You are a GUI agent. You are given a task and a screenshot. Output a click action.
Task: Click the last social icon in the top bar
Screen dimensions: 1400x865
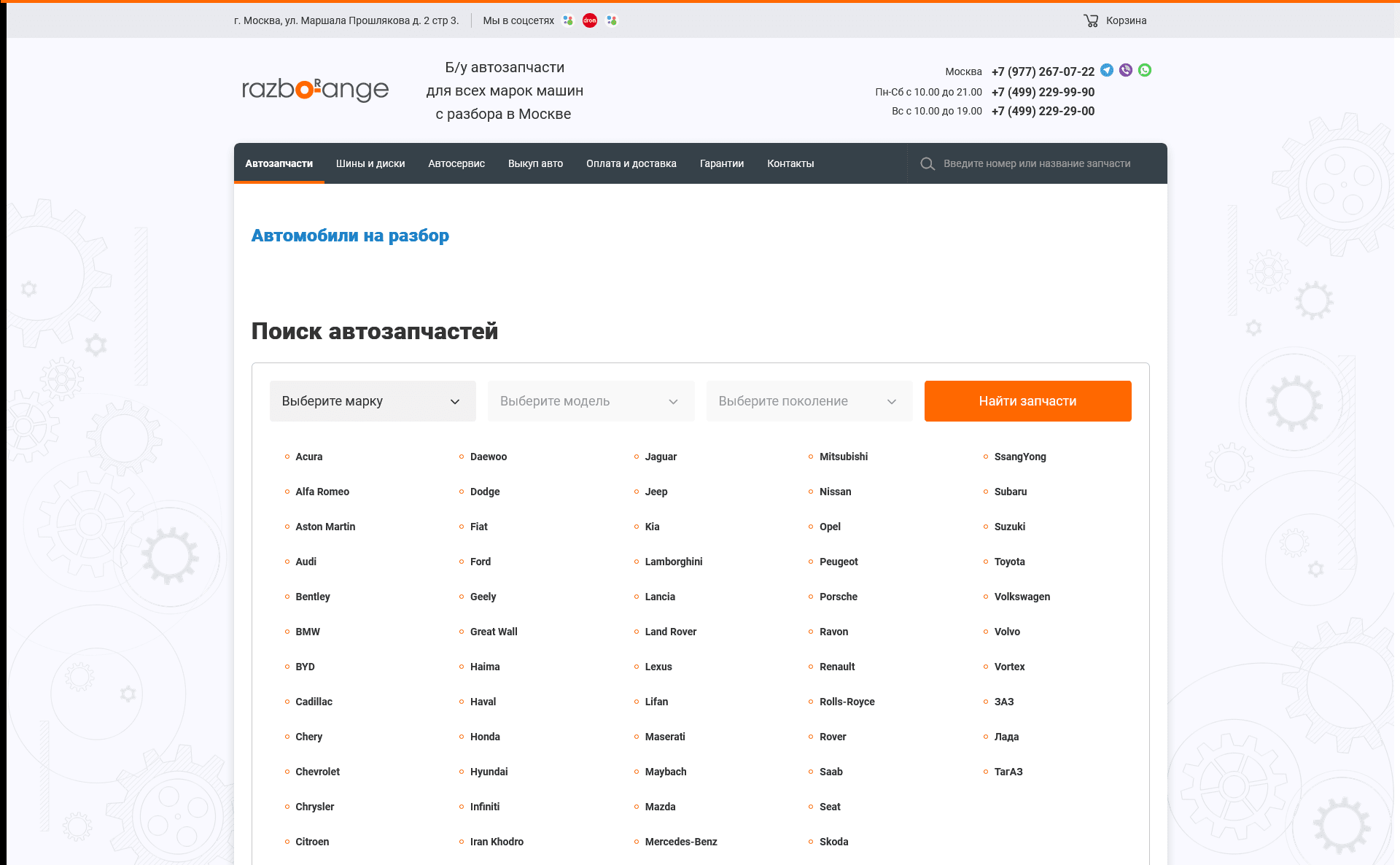click(611, 20)
